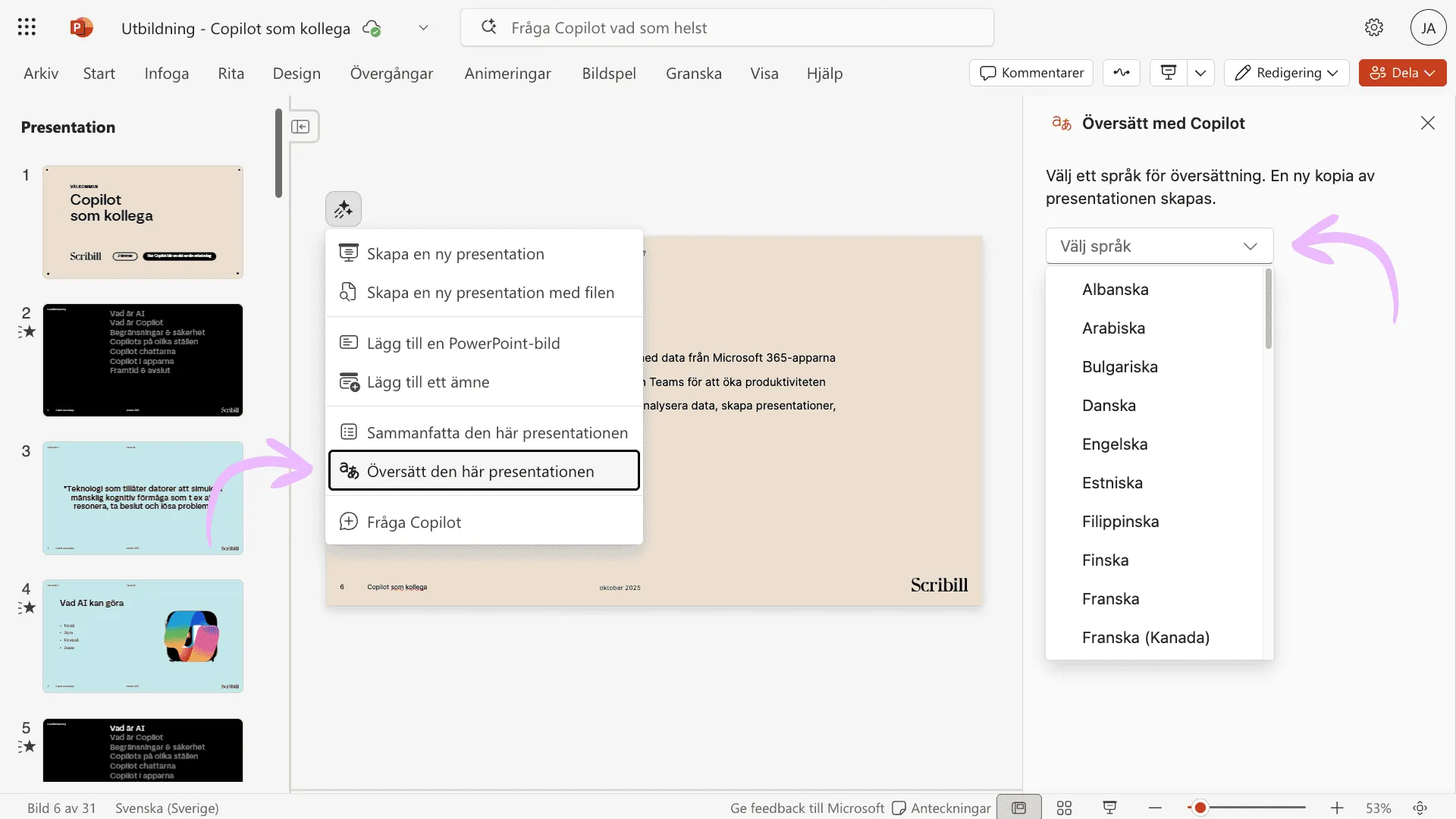Open settings gear

click(1373, 28)
